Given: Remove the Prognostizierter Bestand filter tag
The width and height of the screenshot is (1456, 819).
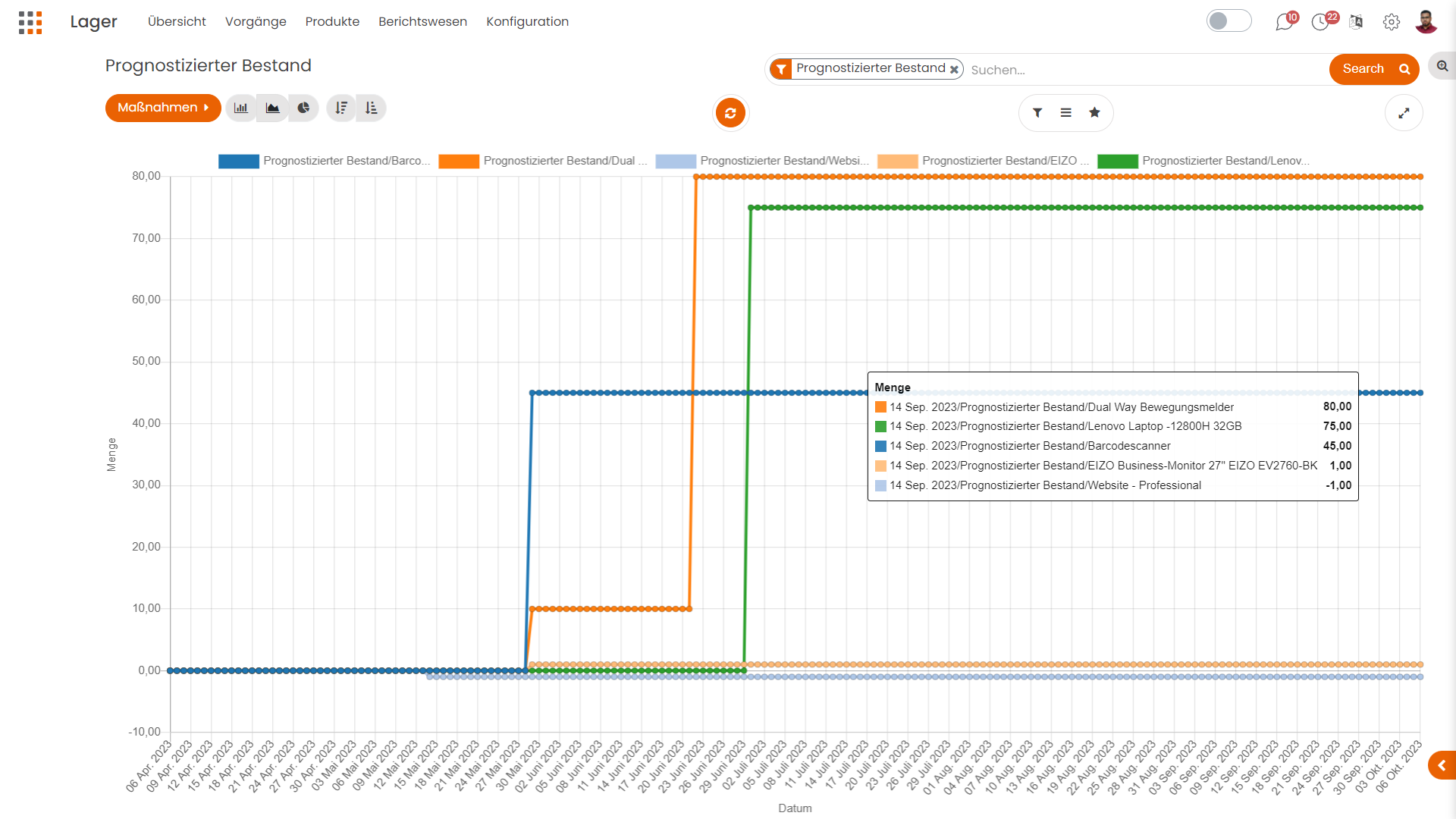Looking at the screenshot, I should pos(954,69).
